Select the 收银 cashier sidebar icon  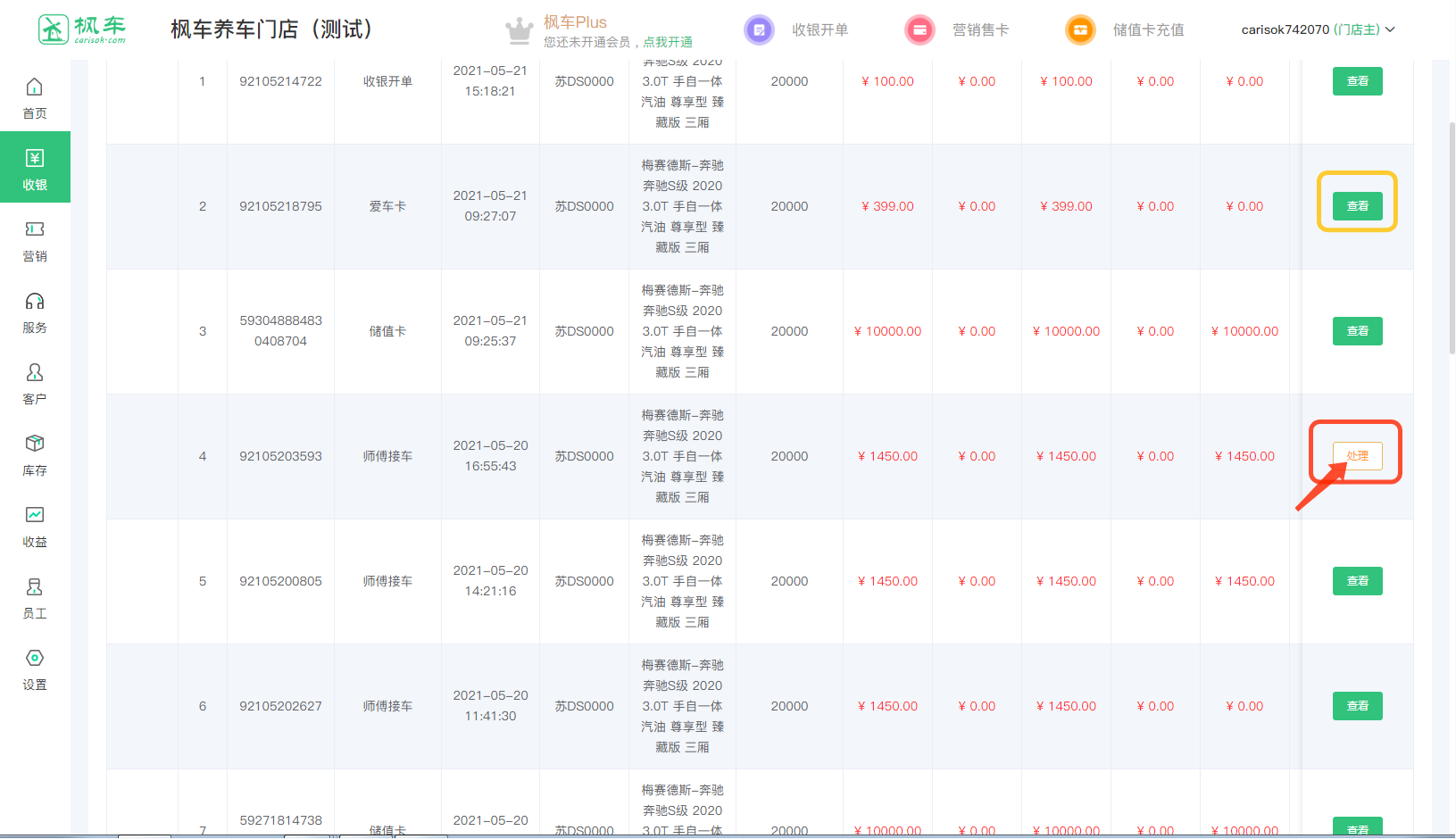coord(35,159)
